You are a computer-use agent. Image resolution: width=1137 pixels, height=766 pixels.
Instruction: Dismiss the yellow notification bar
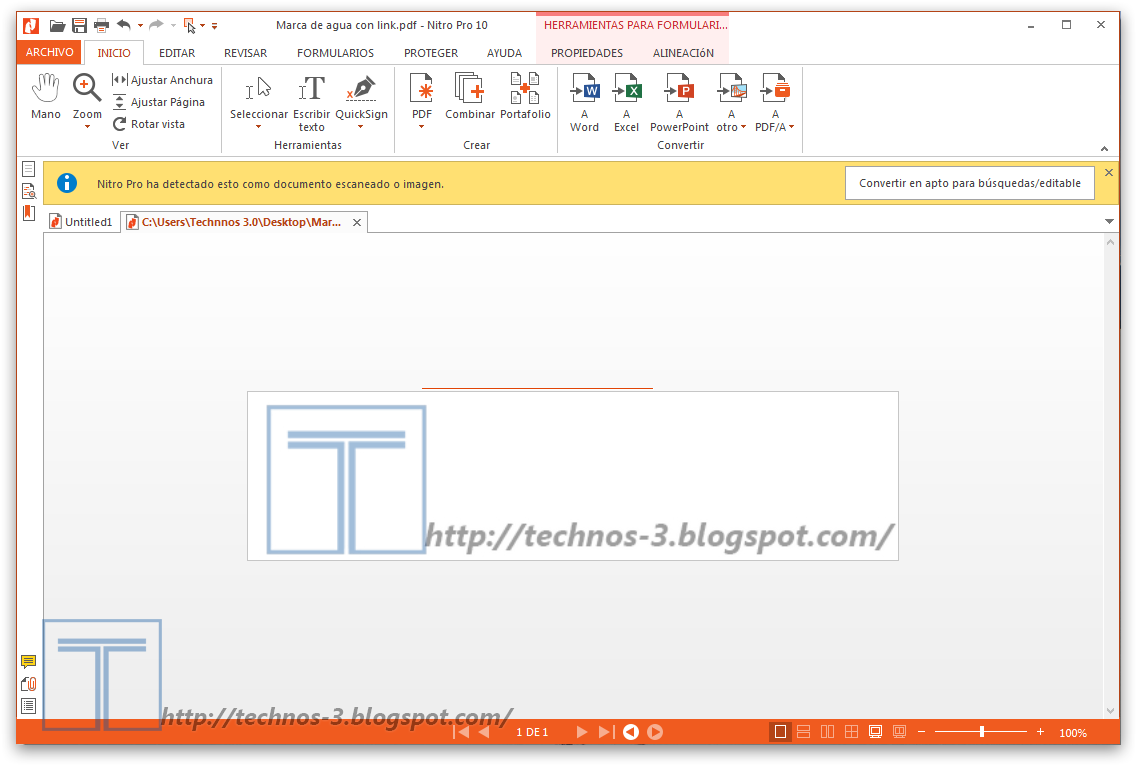tap(1109, 173)
